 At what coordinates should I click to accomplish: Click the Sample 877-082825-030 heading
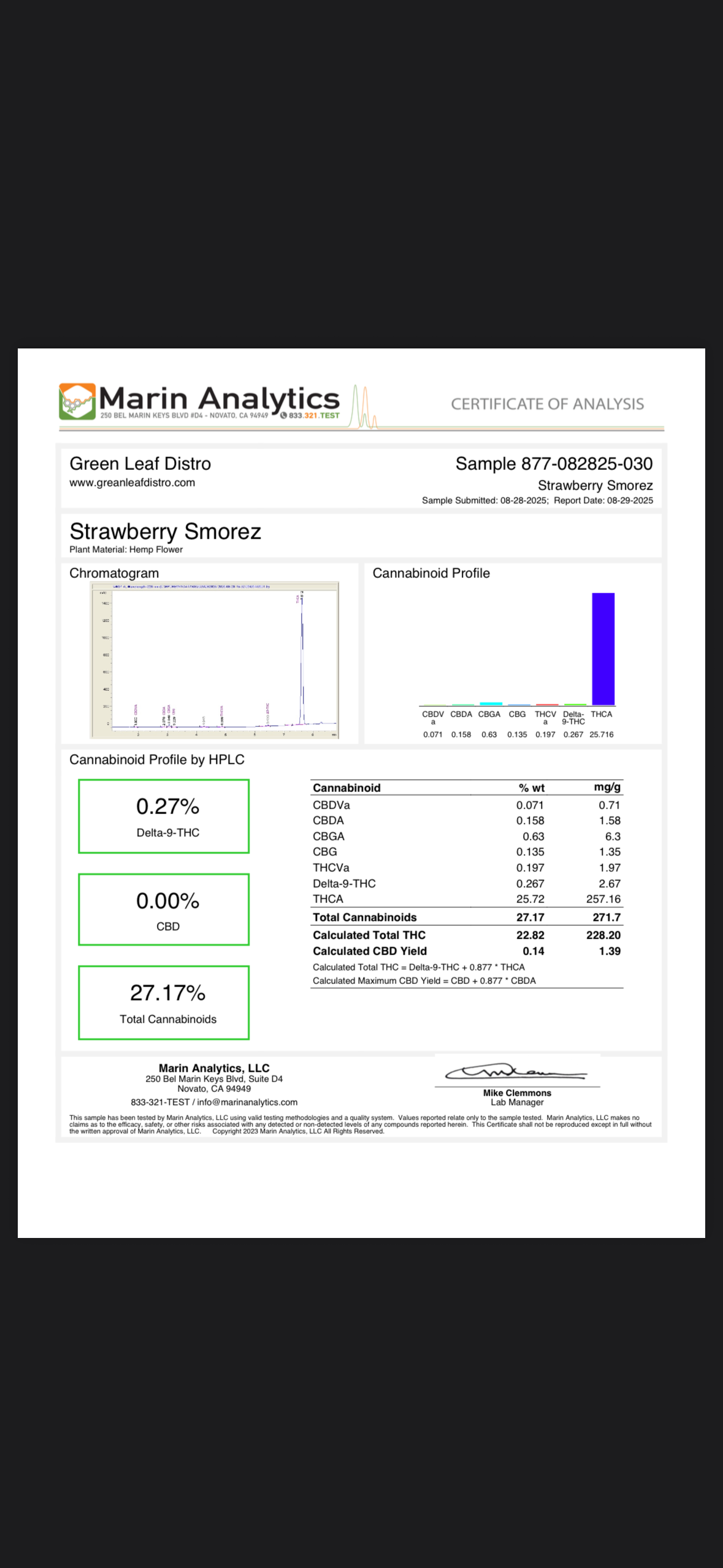pos(554,464)
